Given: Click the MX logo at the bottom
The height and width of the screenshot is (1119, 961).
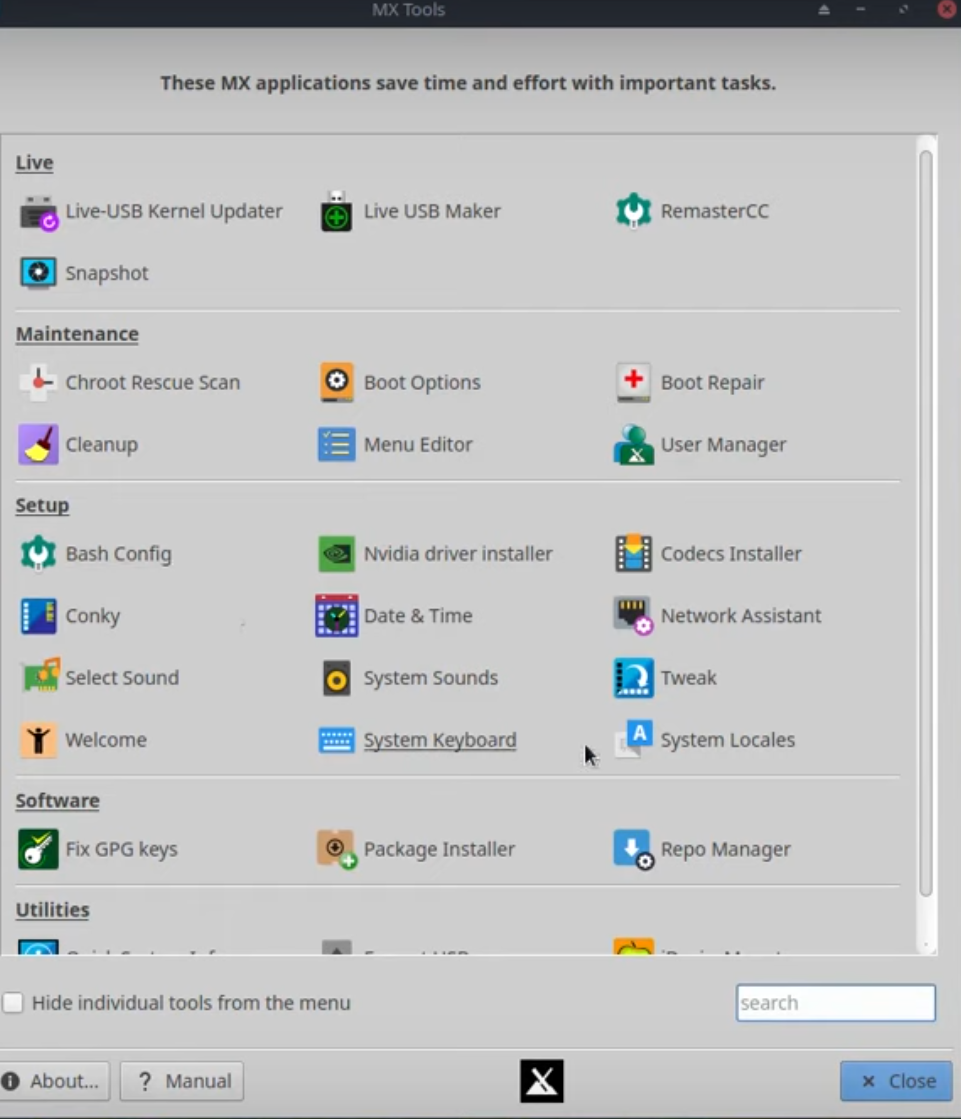Looking at the screenshot, I should point(541,1081).
